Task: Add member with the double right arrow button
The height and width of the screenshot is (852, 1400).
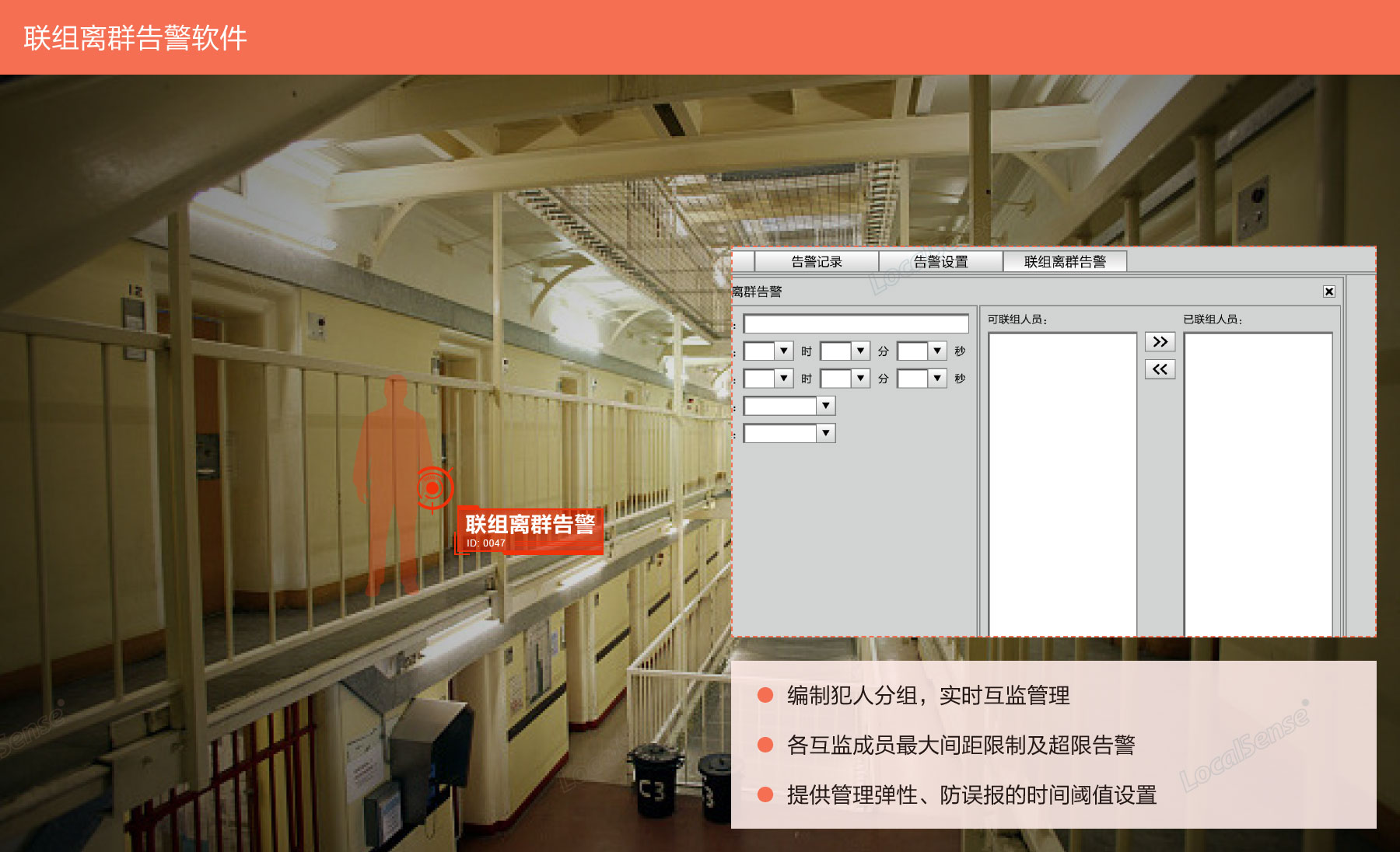Action: tap(1160, 342)
